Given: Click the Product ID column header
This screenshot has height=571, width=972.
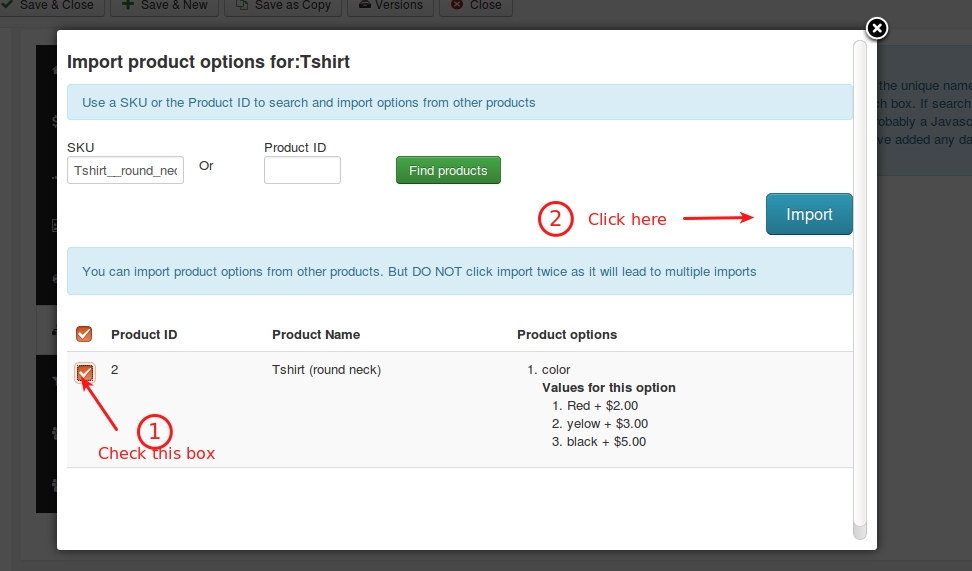Looking at the screenshot, I should (144, 334).
